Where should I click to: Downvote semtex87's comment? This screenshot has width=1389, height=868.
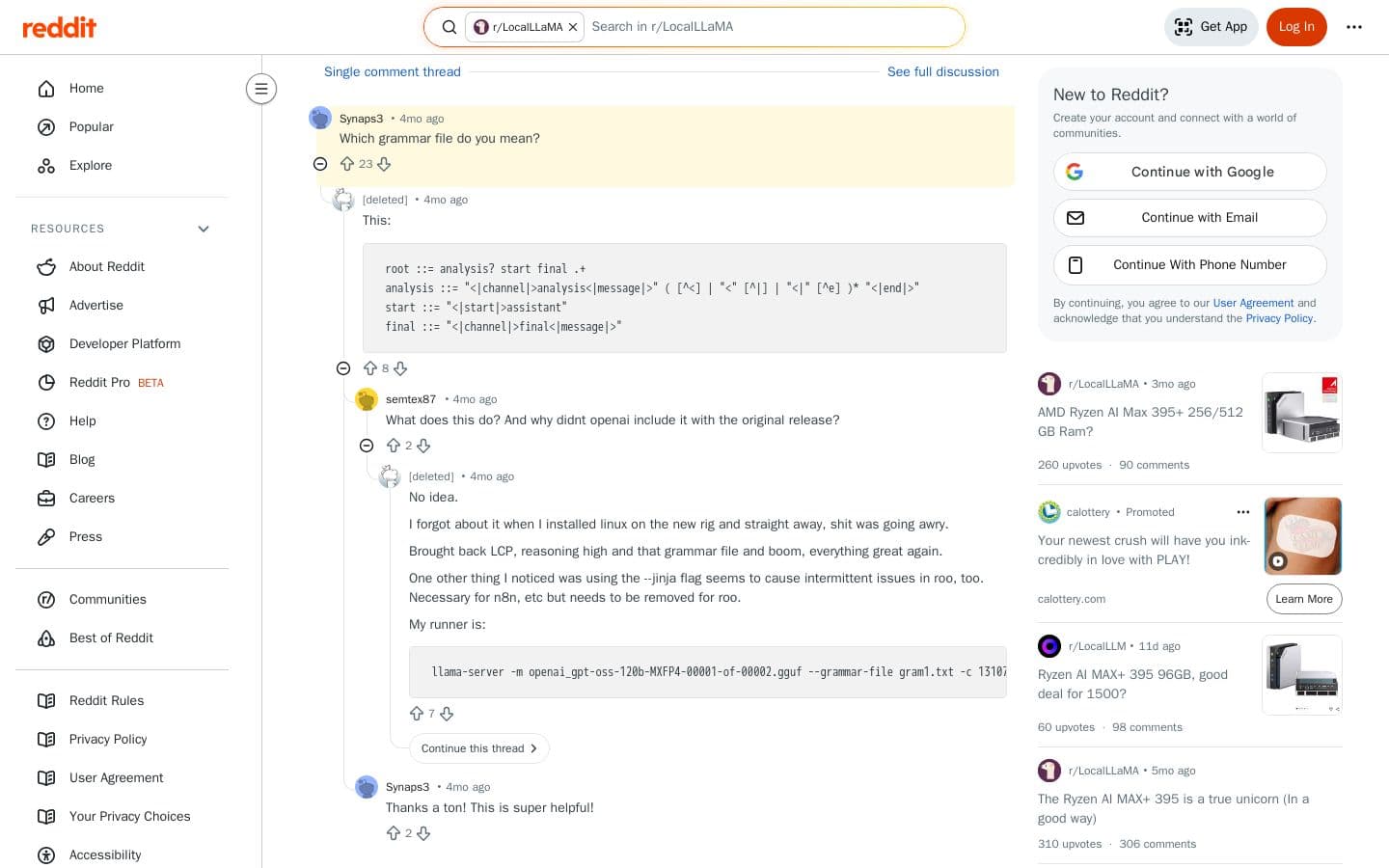click(x=423, y=446)
